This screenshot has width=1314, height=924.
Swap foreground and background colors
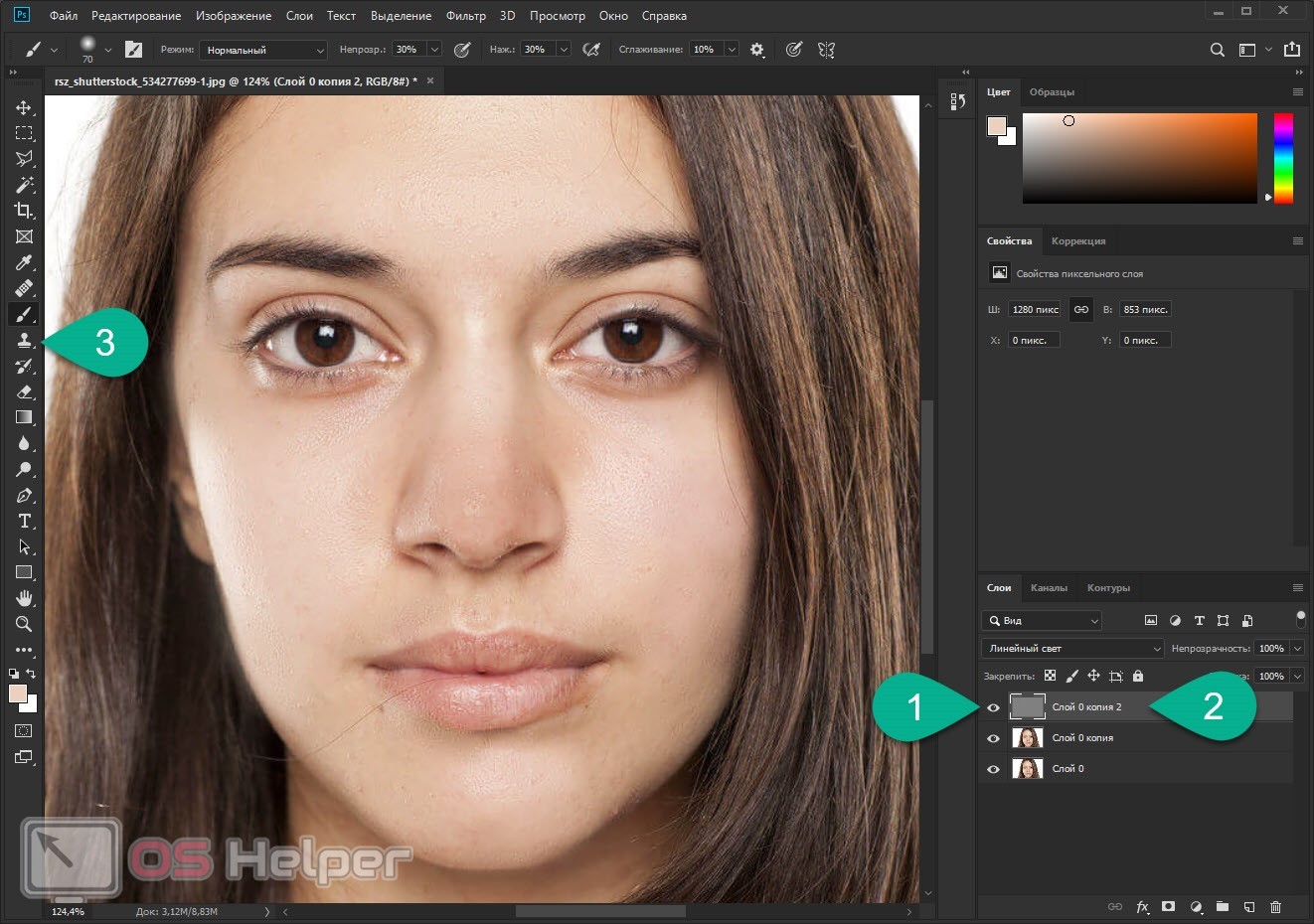click(x=31, y=673)
